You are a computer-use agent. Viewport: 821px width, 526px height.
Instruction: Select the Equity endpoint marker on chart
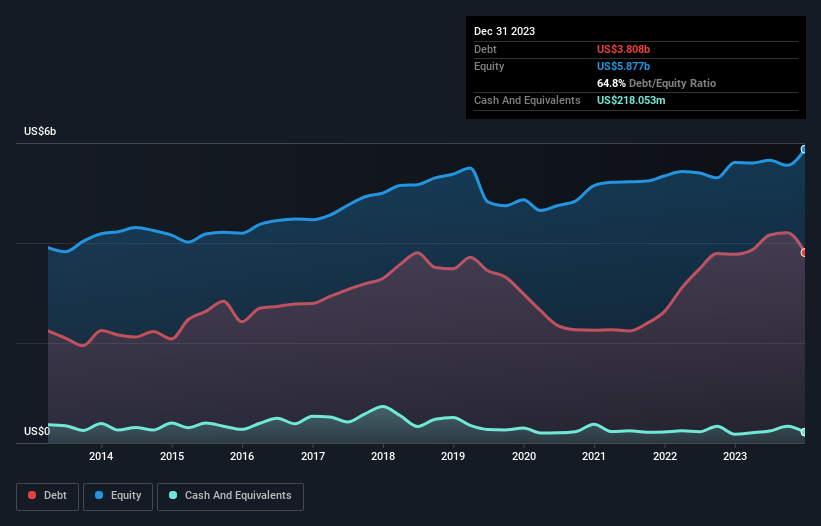tap(804, 150)
